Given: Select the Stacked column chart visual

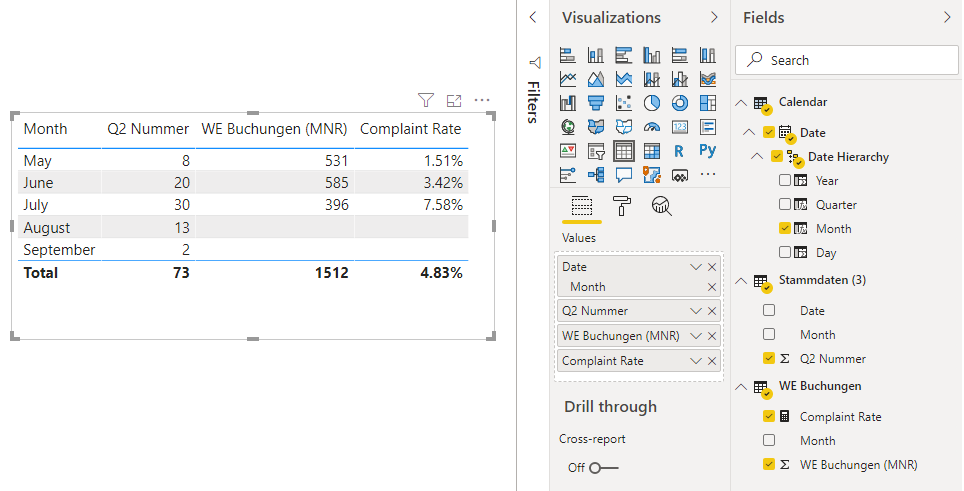Looking at the screenshot, I should (x=595, y=55).
